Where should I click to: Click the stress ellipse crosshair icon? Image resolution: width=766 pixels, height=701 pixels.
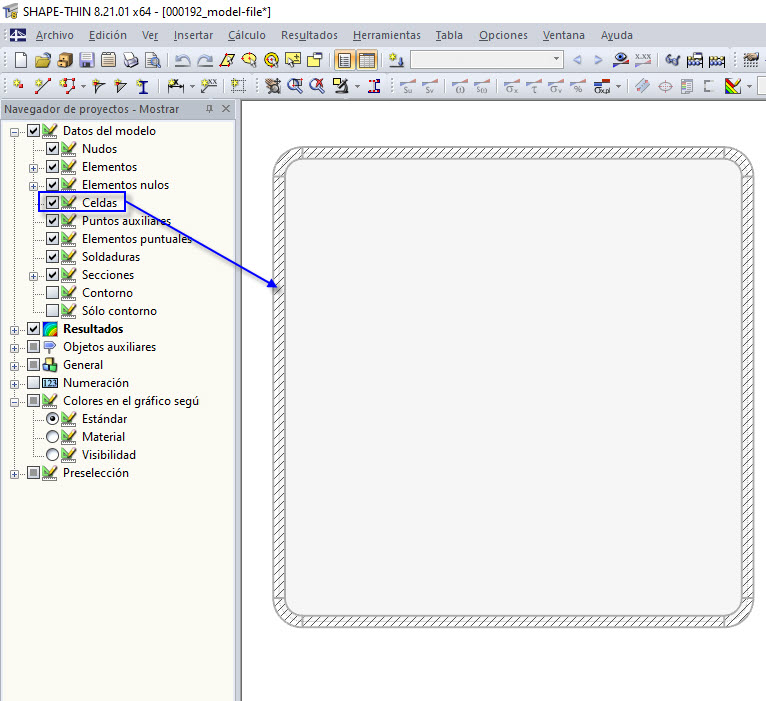(x=665, y=86)
